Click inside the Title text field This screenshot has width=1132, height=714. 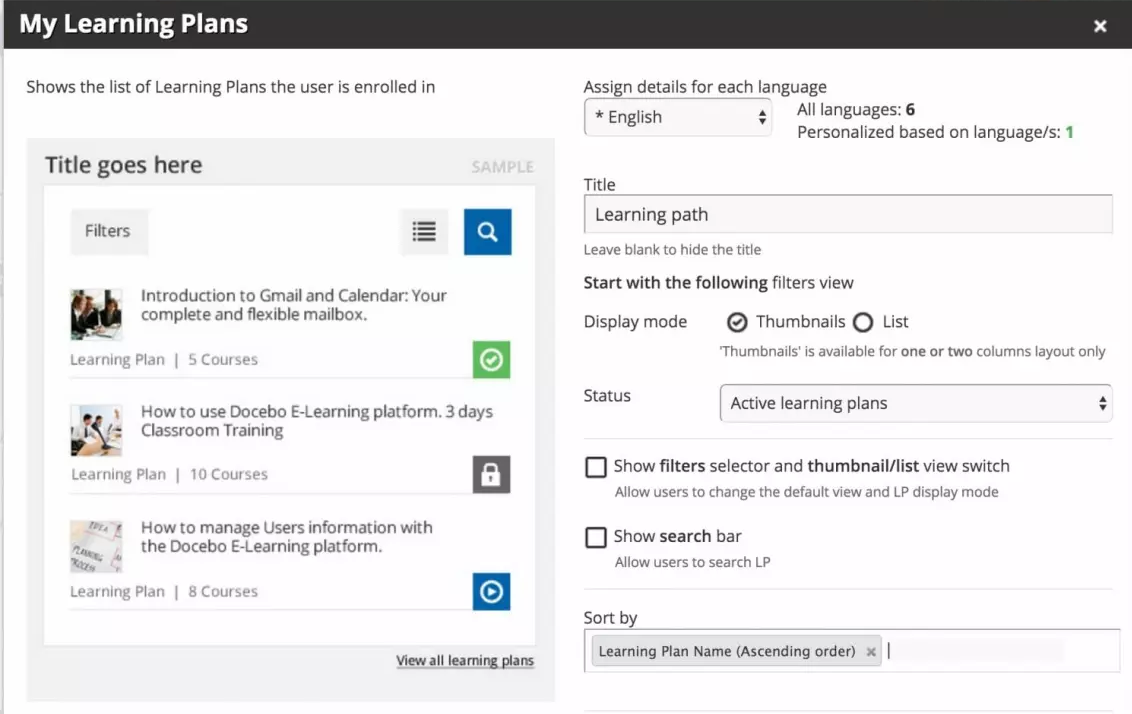pos(848,214)
